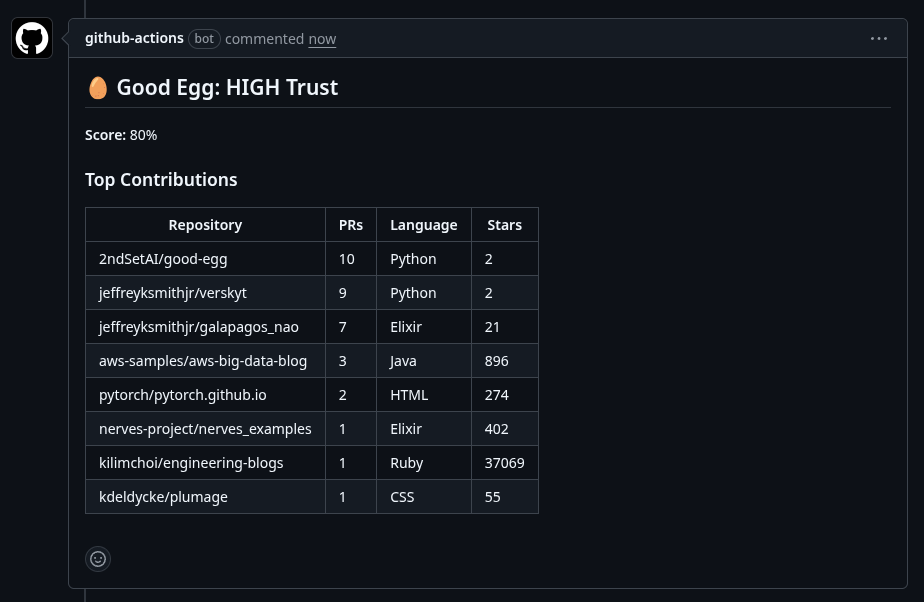Click the aws-samples/aws-big-data-blog entry
Screen dimensions: 924x602
pos(203,361)
